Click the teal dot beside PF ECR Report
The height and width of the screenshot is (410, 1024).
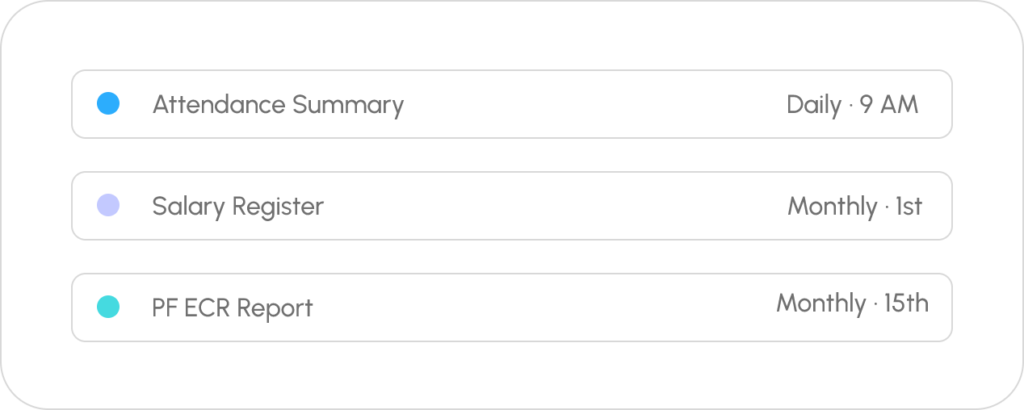[x=108, y=307]
